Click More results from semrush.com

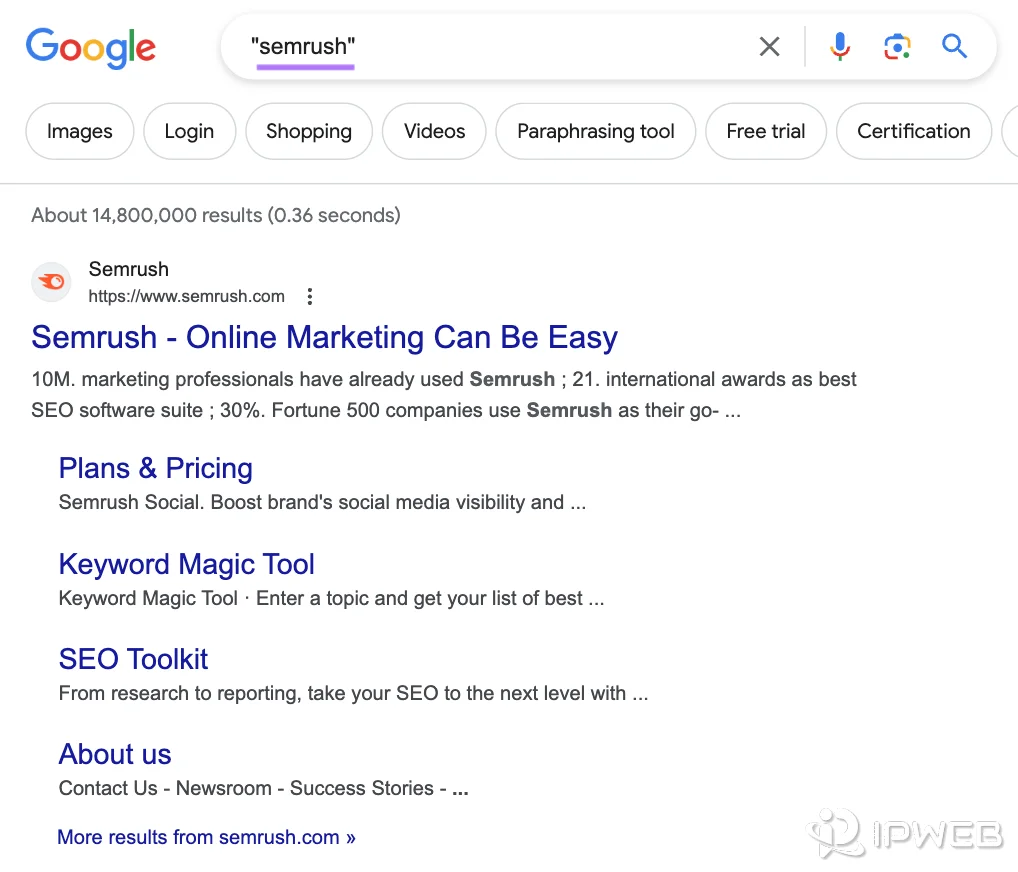click(206, 837)
